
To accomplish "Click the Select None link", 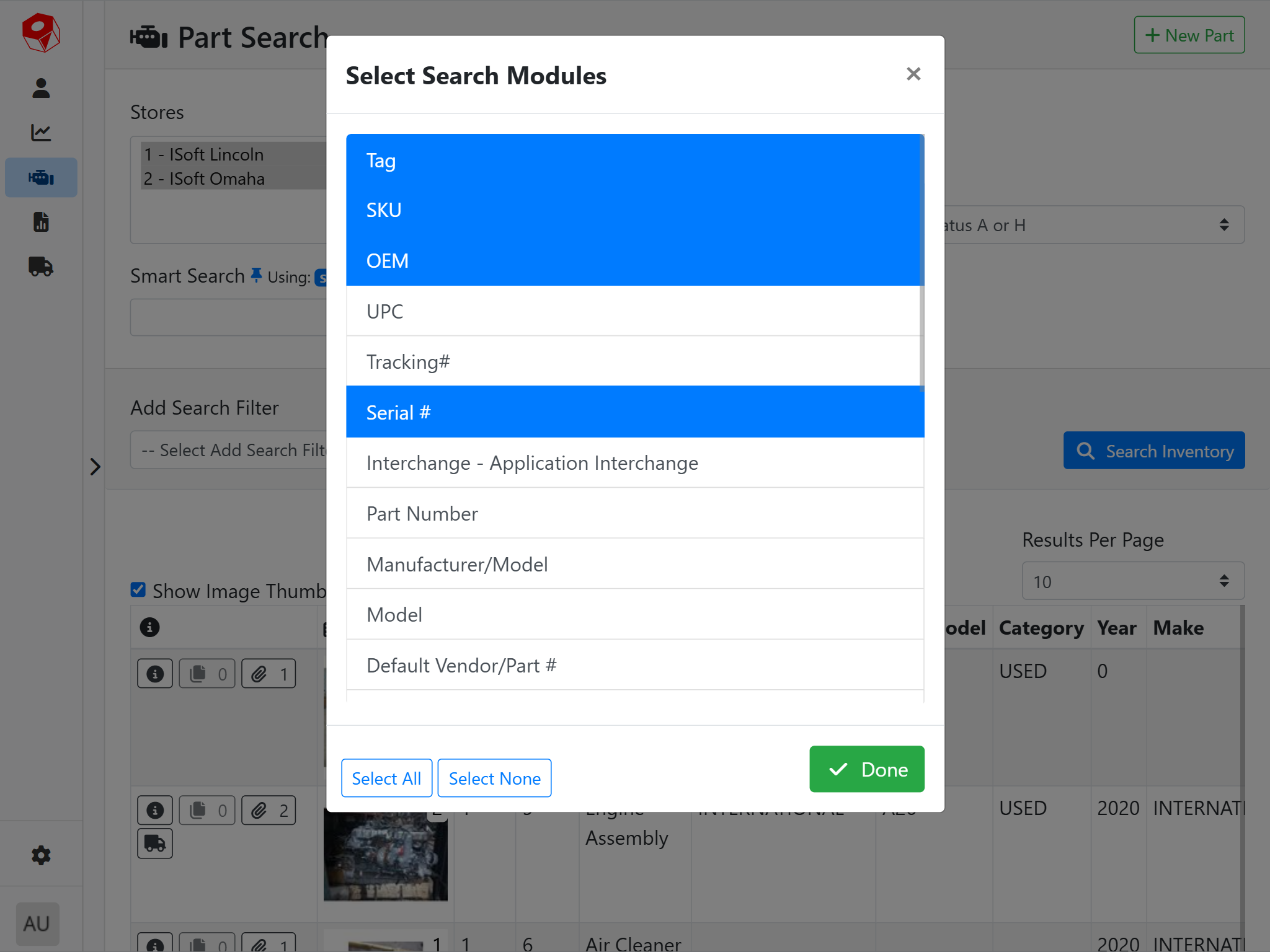I will point(494,778).
